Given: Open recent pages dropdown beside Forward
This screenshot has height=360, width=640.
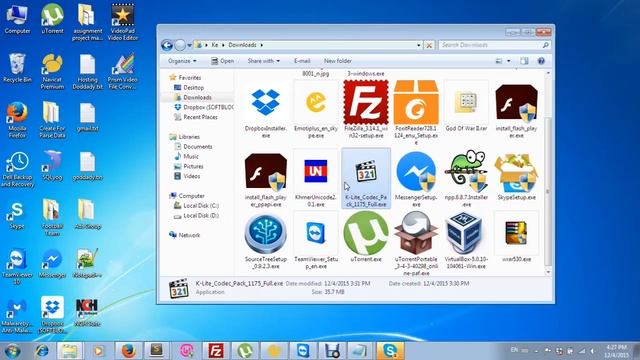Looking at the screenshot, I should (x=189, y=45).
